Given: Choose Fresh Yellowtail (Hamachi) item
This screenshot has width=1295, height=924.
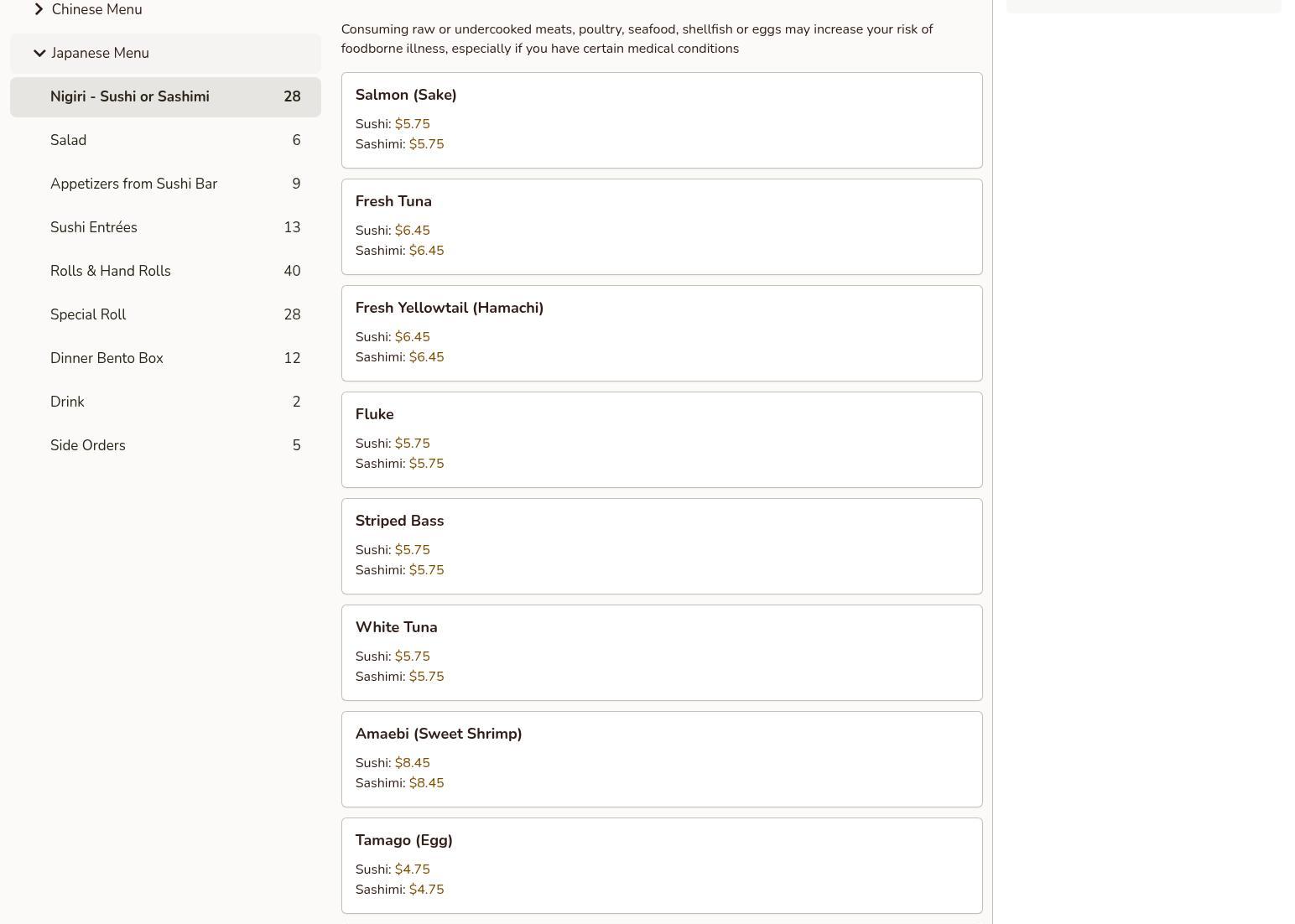Looking at the screenshot, I should point(661,333).
